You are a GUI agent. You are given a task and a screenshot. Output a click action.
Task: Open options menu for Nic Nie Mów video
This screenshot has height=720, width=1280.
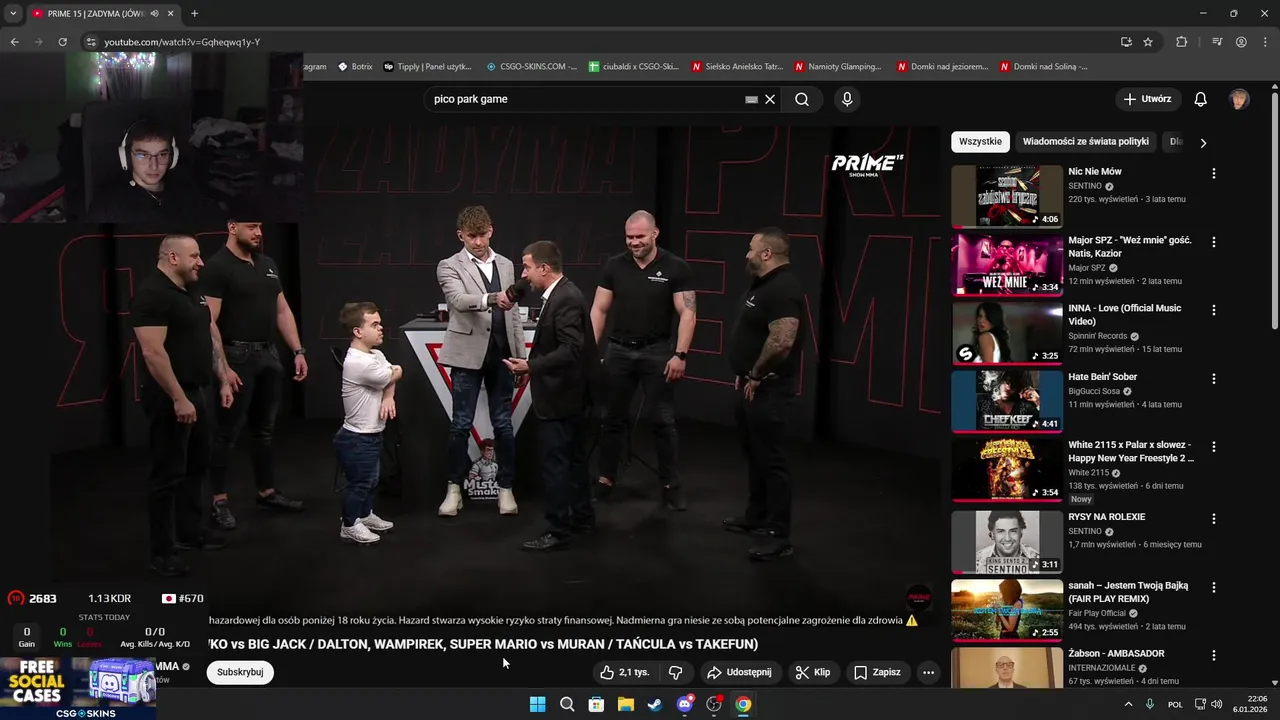(x=1213, y=173)
